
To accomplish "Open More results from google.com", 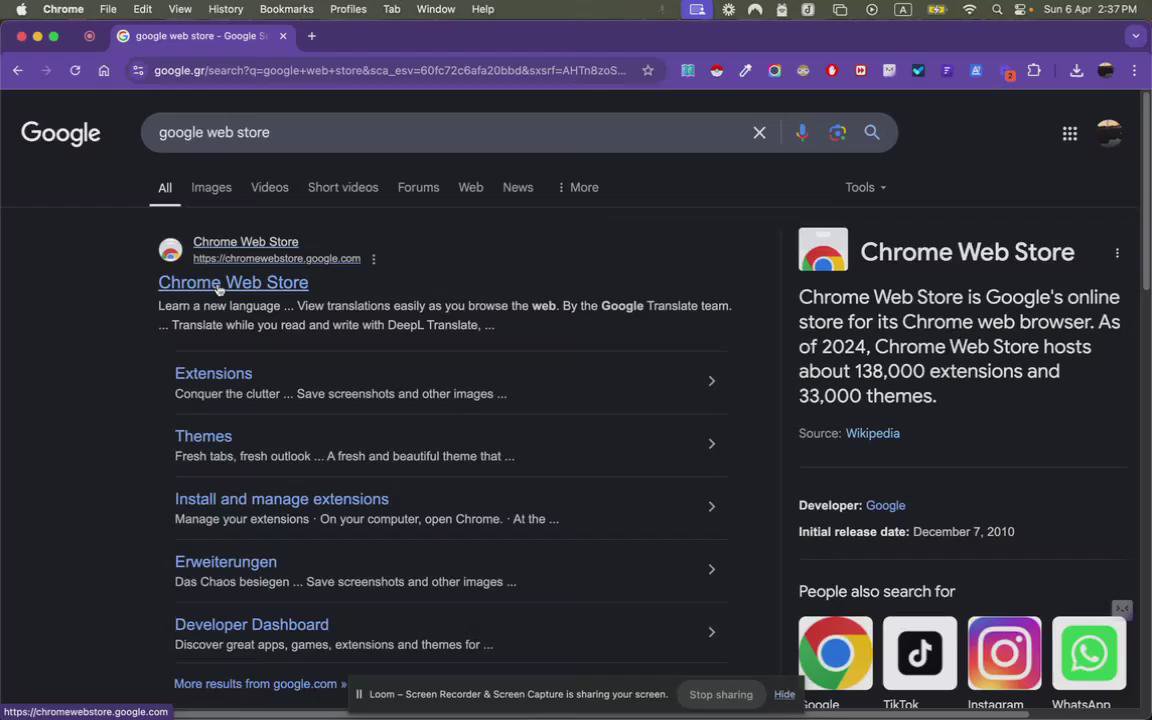I will 260,684.
